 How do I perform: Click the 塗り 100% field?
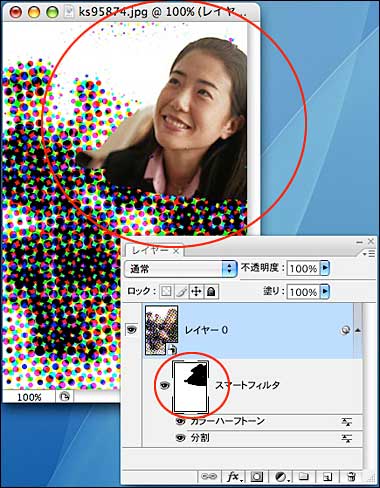pos(303,292)
